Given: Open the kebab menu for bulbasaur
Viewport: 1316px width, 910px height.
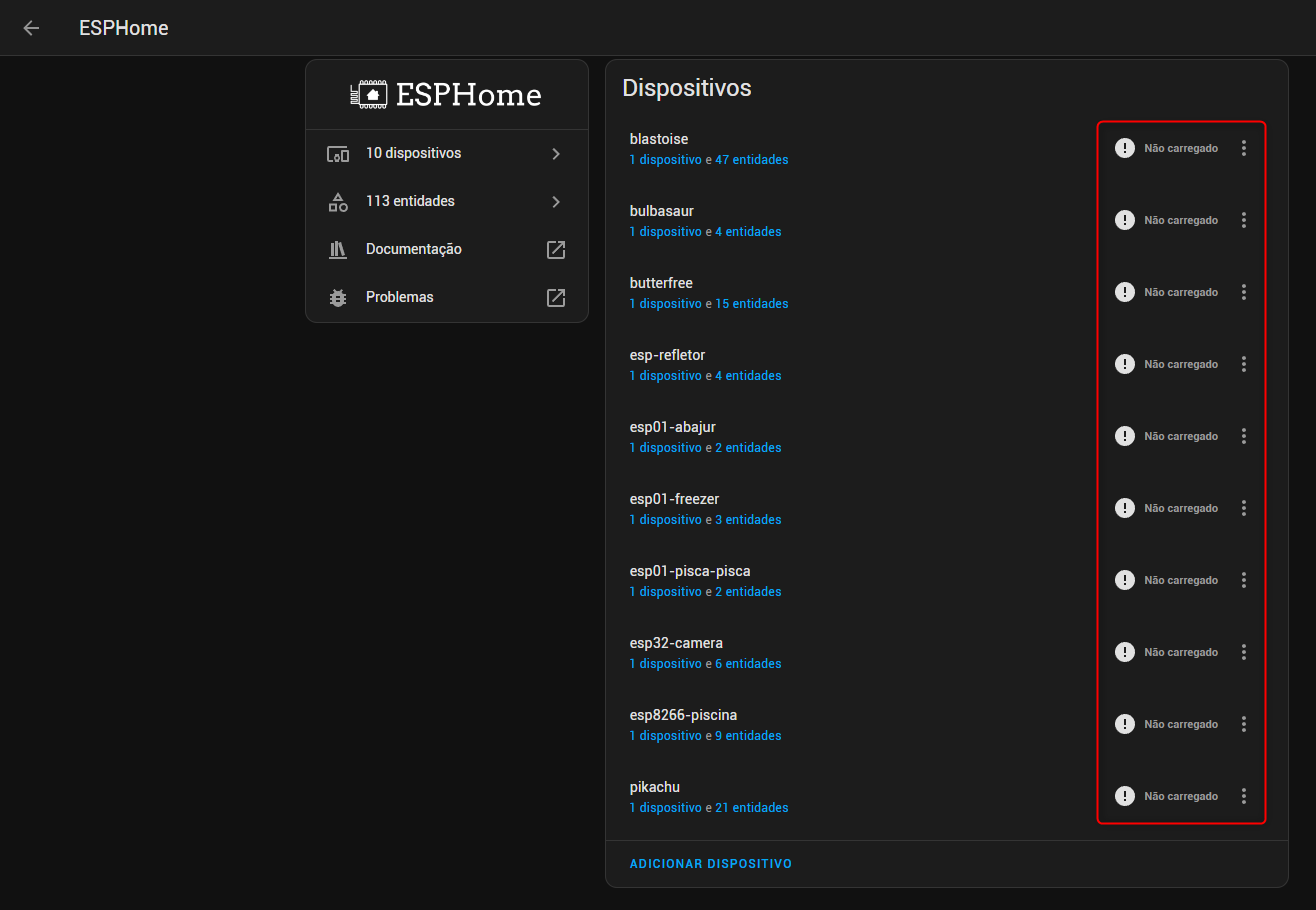Looking at the screenshot, I should [1244, 219].
